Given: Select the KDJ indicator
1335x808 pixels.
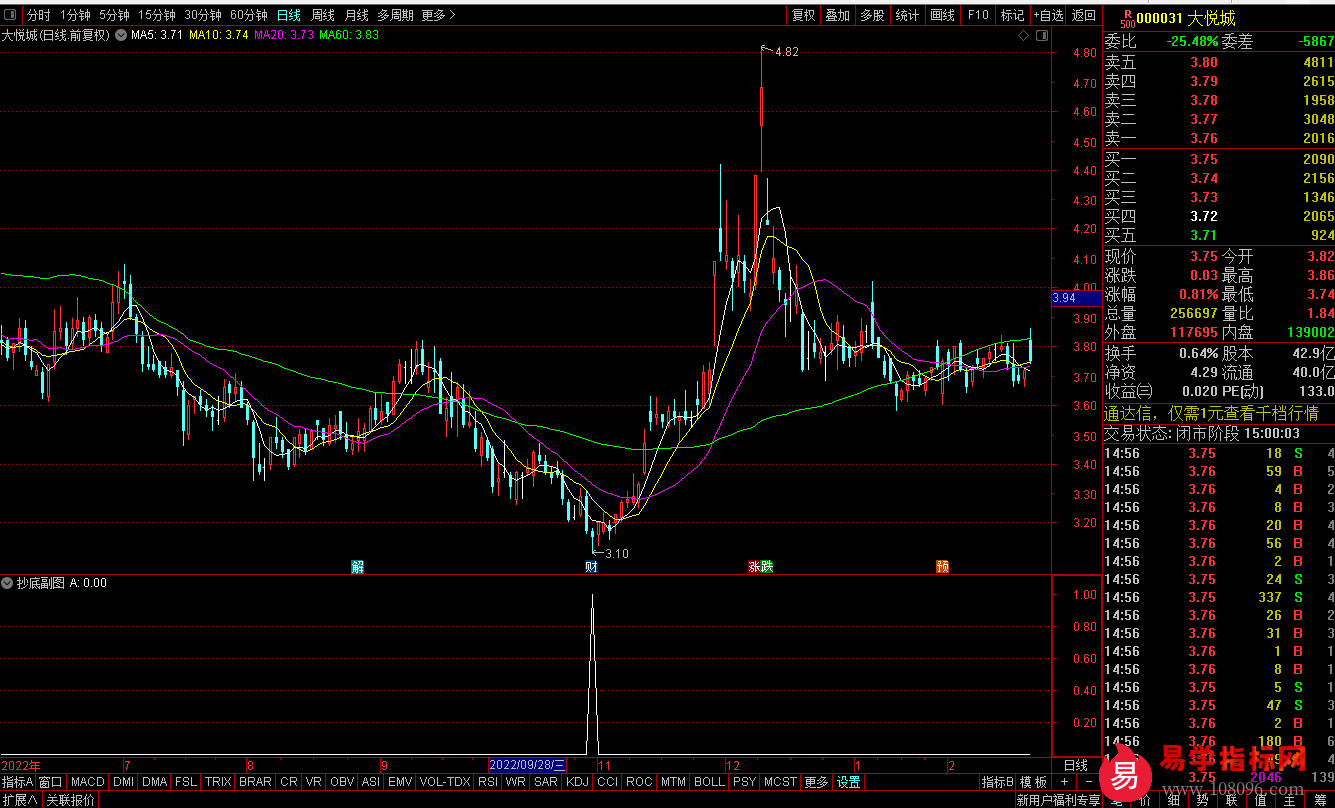Looking at the screenshot, I should coord(578,782).
